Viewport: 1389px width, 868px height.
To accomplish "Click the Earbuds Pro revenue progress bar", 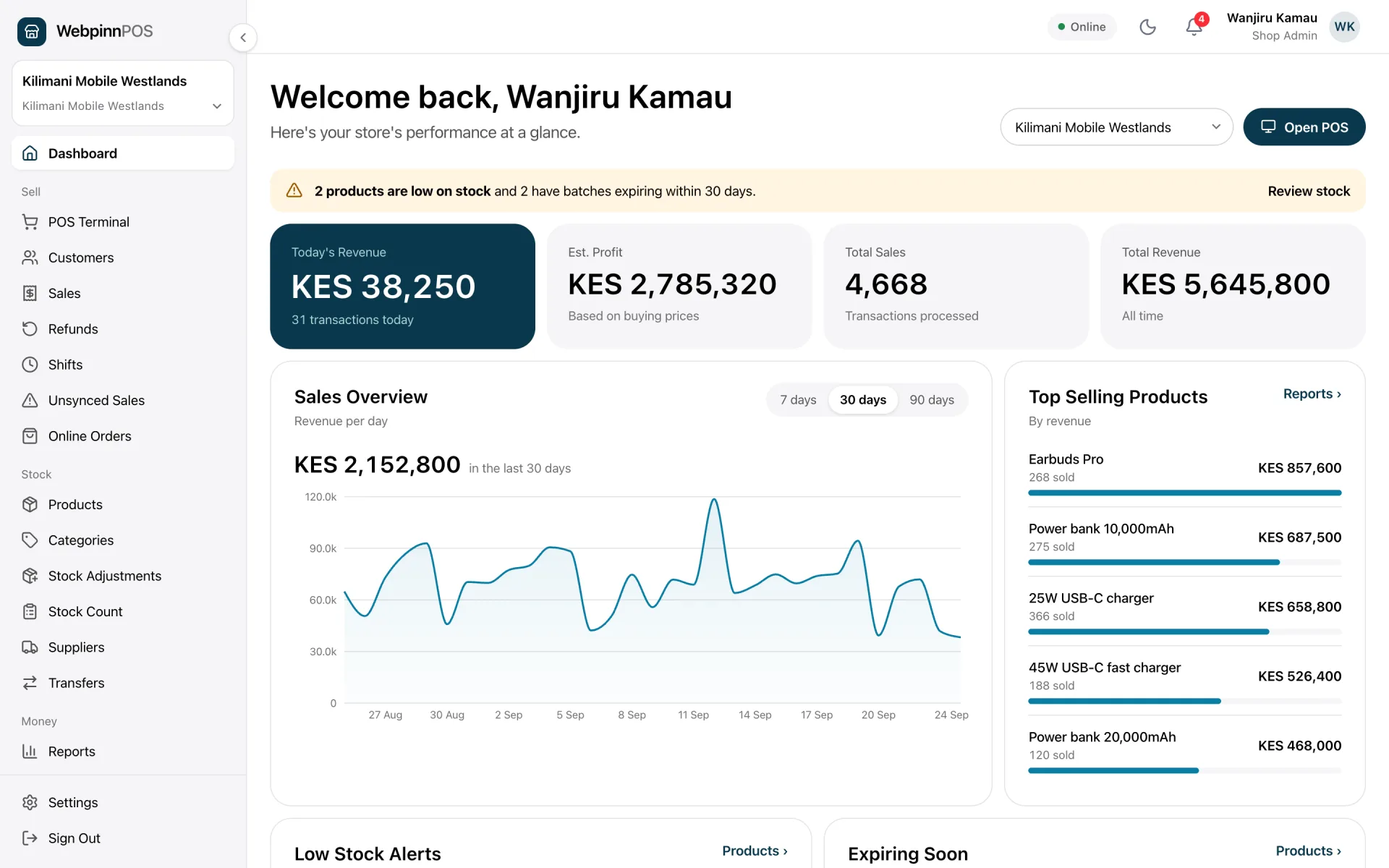I will (x=1184, y=493).
